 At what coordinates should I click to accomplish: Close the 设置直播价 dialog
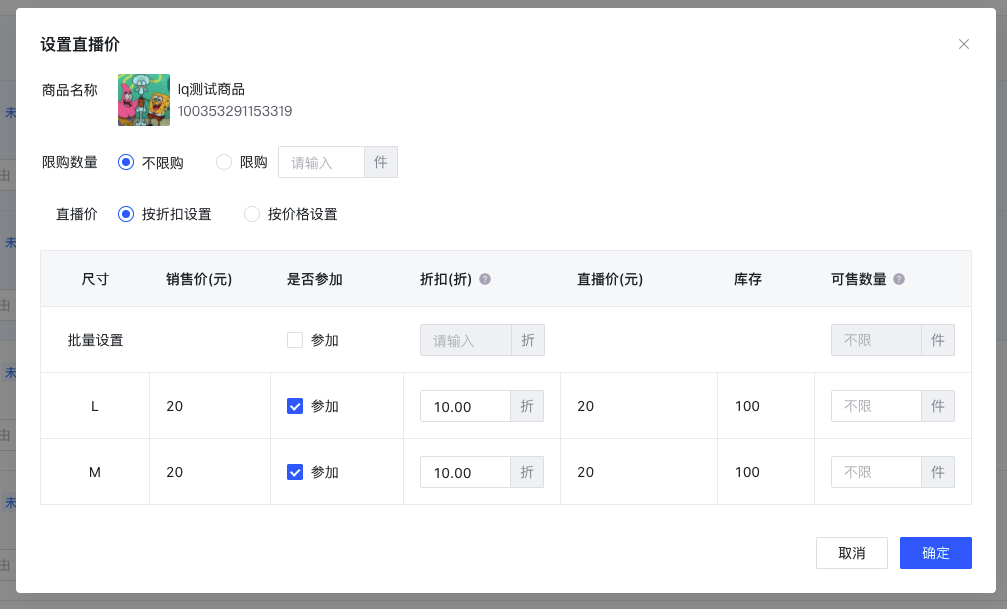point(963,44)
